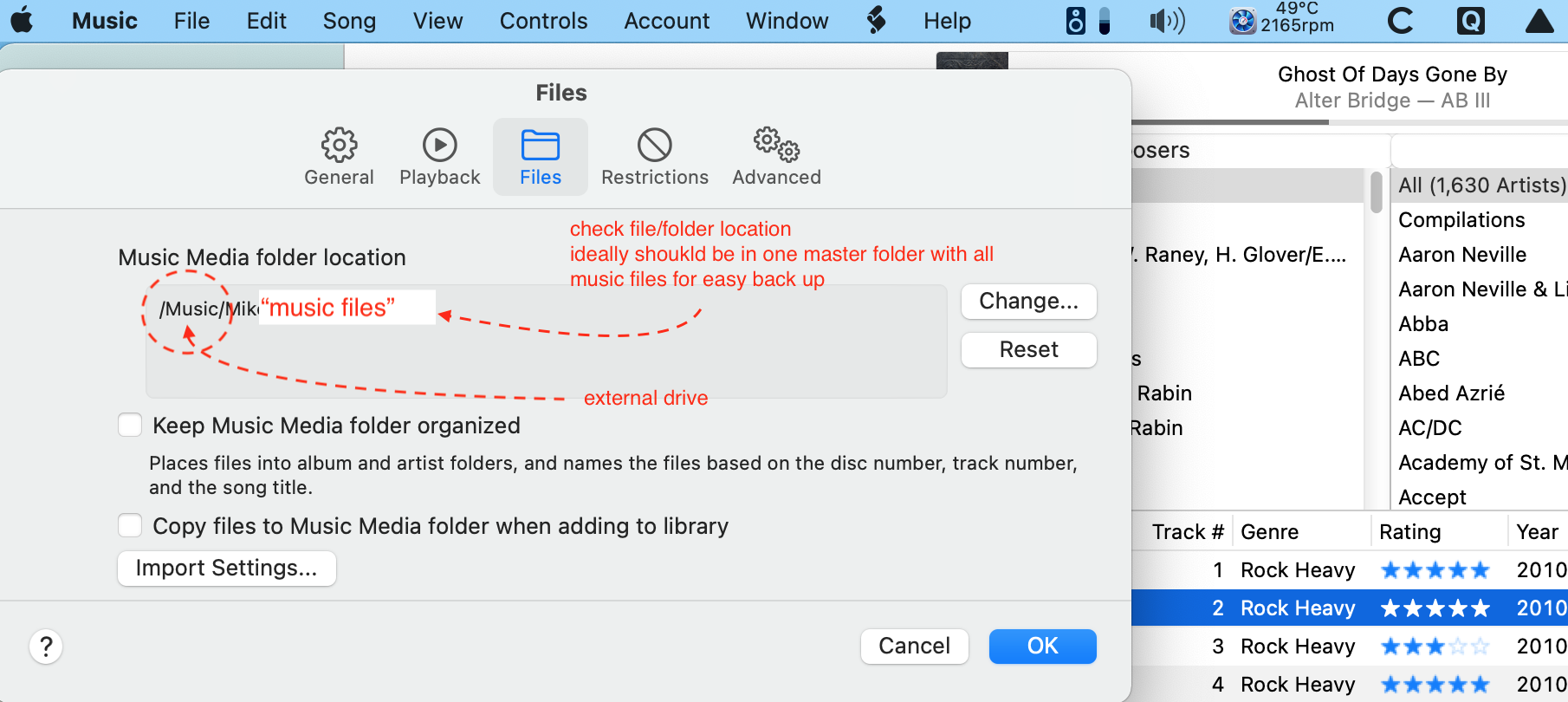Image resolution: width=1568 pixels, height=702 pixels.
Task: Cancel the Files preferences dialog
Action: (x=914, y=647)
